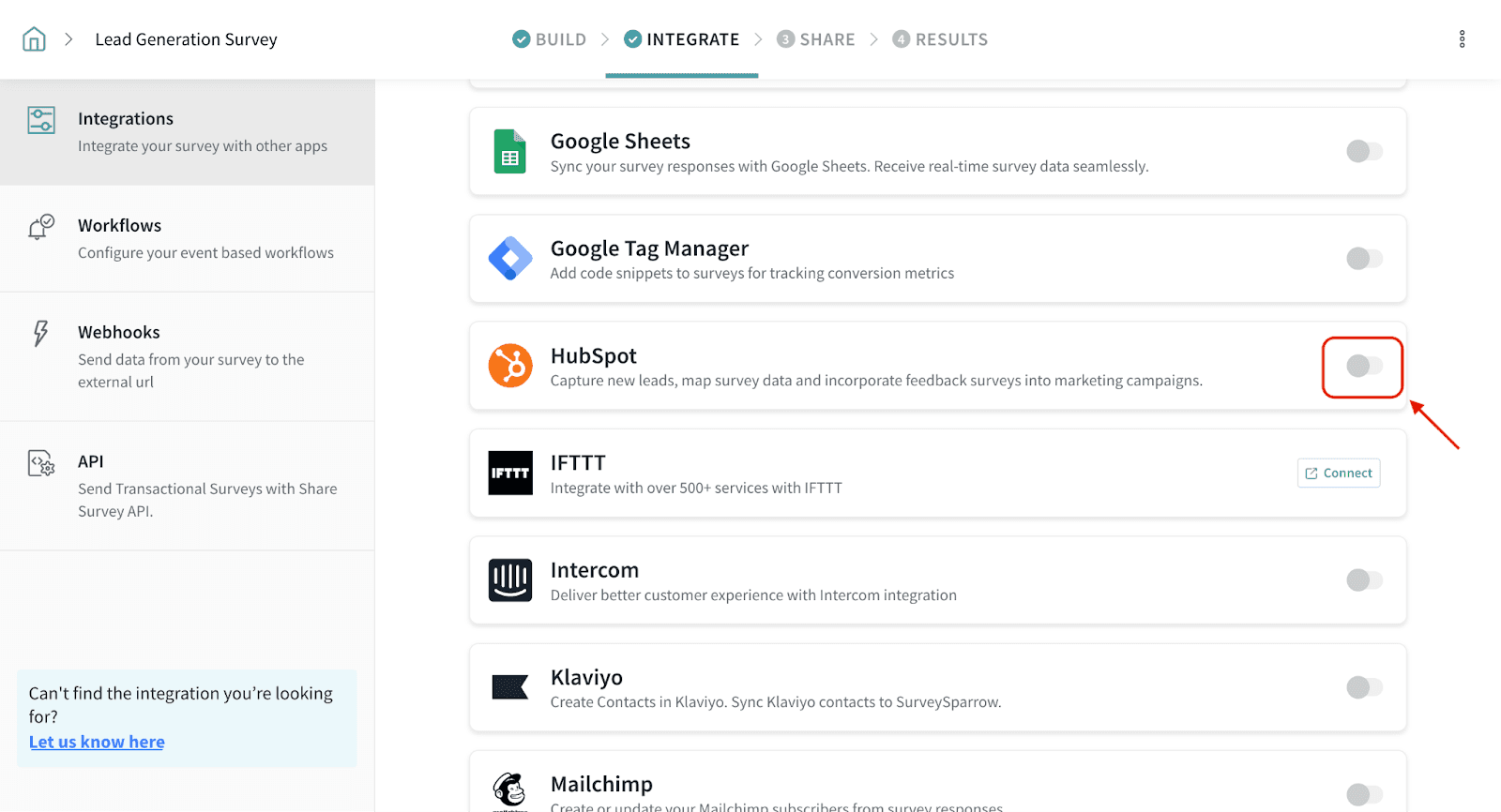Image resolution: width=1501 pixels, height=812 pixels.
Task: Click the Google Sheets logo icon
Action: [509, 151]
